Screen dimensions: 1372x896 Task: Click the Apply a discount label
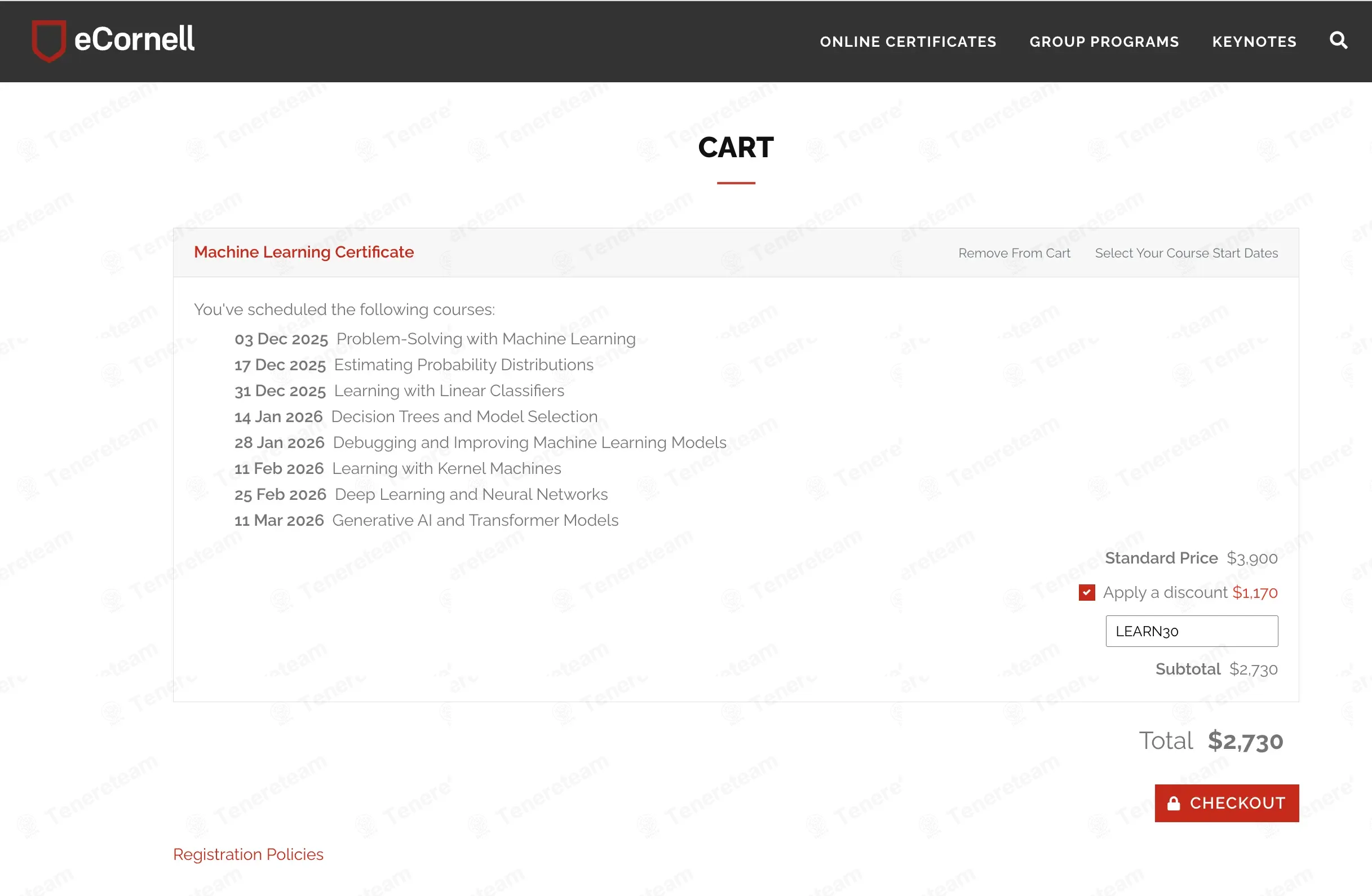click(1165, 592)
